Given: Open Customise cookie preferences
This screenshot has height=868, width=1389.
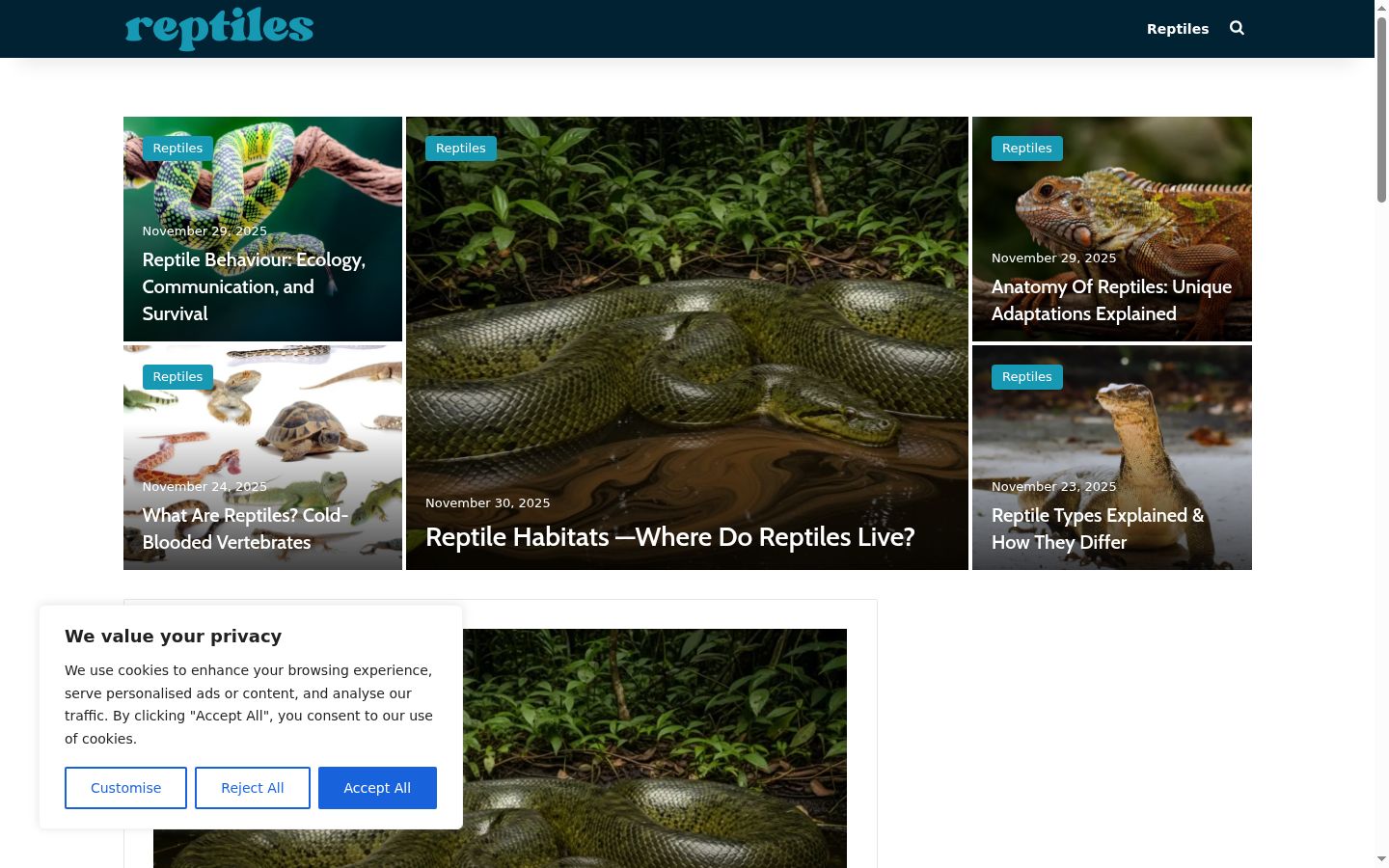Looking at the screenshot, I should coord(125,788).
